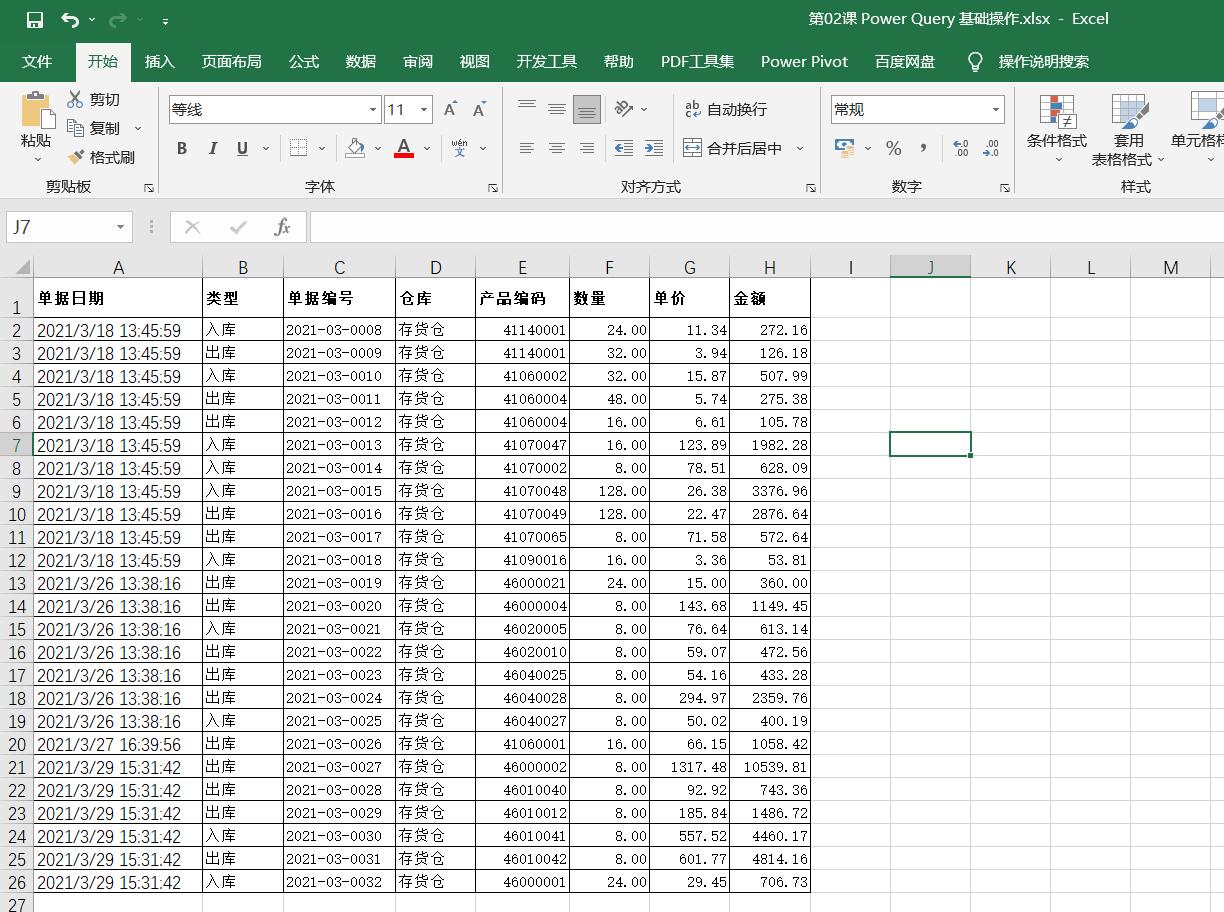Switch to the Power Pivot tab
This screenshot has width=1224, height=912.
tap(804, 61)
